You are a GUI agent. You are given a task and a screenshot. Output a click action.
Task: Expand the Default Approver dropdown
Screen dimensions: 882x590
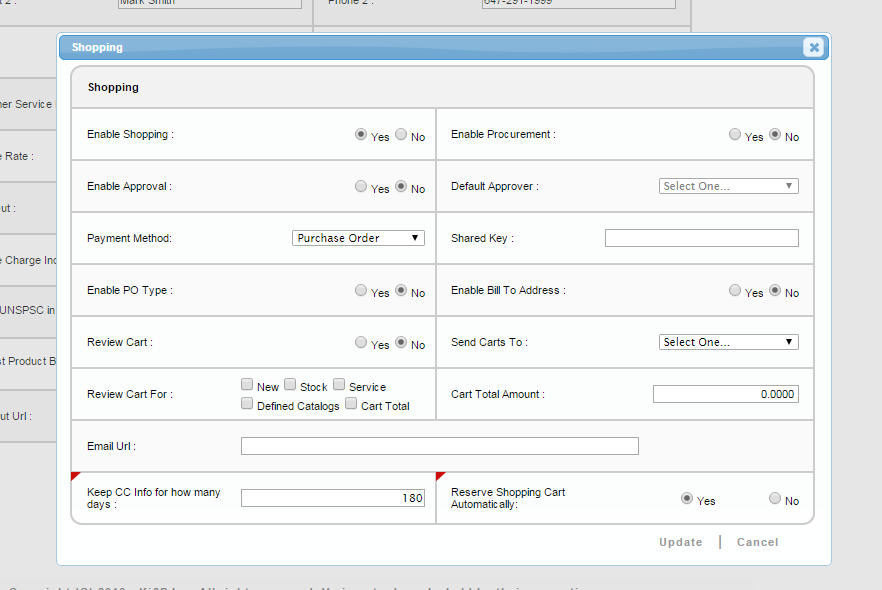[728, 186]
